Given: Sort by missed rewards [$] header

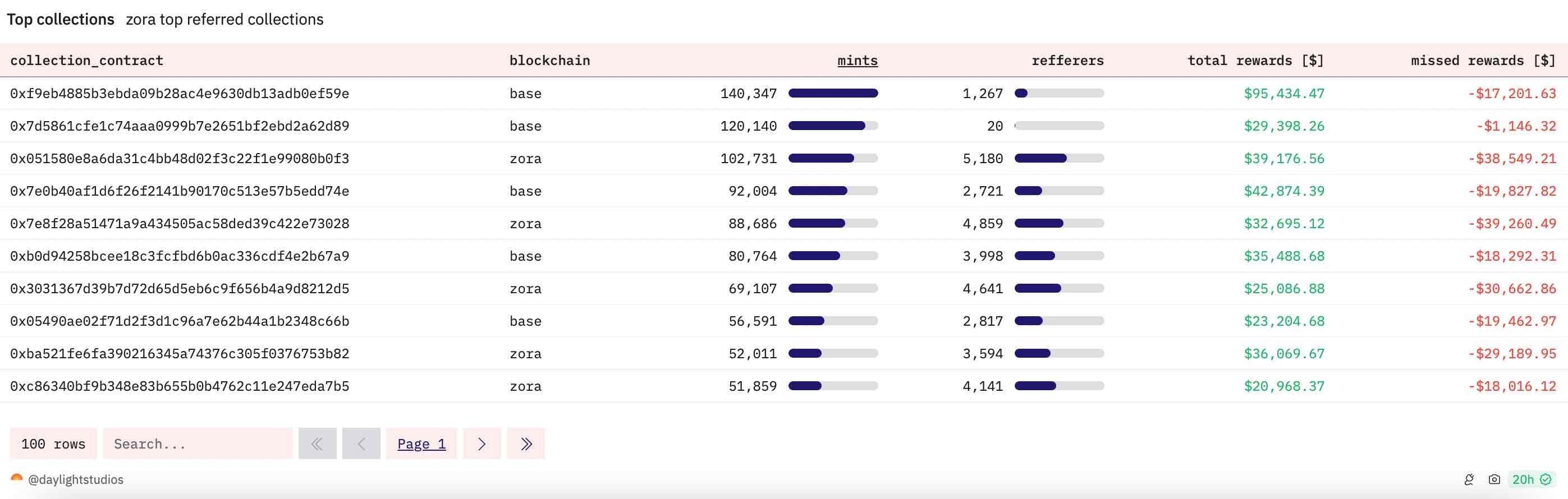Looking at the screenshot, I should (x=1483, y=60).
